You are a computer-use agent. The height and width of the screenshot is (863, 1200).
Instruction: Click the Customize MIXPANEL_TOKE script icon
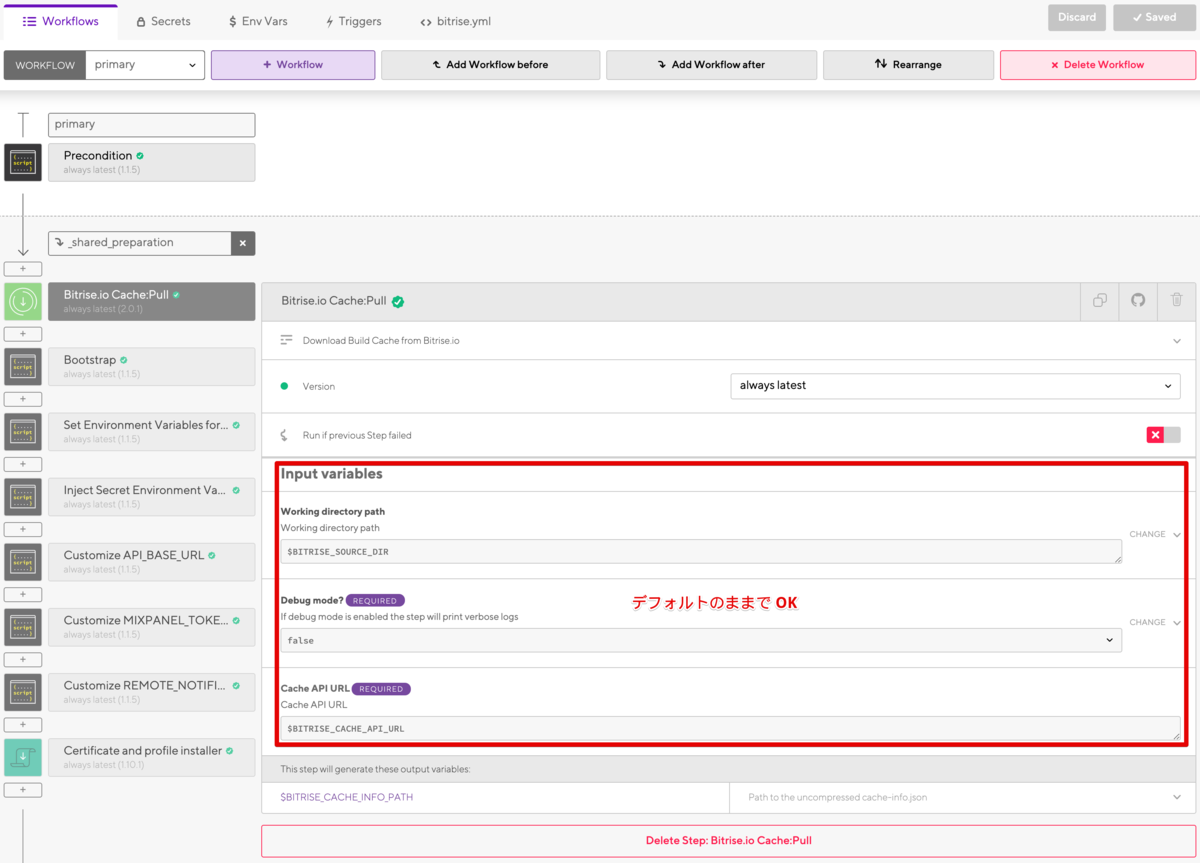[x=23, y=626]
